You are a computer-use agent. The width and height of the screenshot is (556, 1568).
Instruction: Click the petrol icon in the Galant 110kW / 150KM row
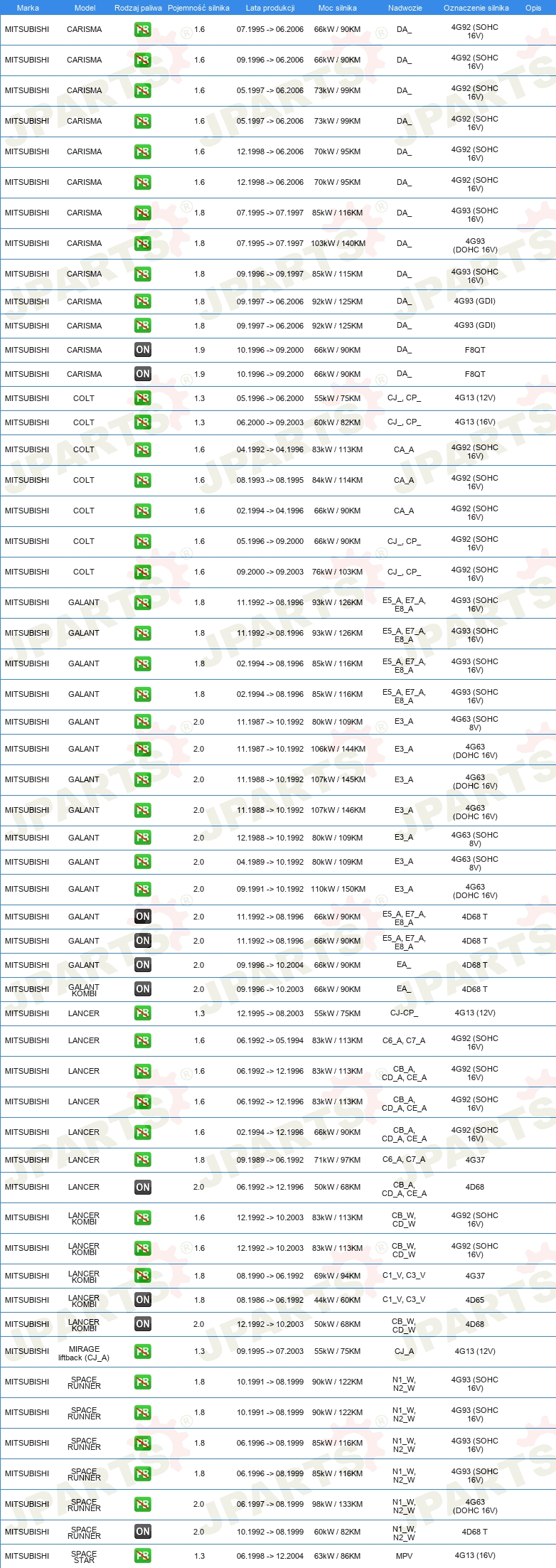(x=143, y=889)
